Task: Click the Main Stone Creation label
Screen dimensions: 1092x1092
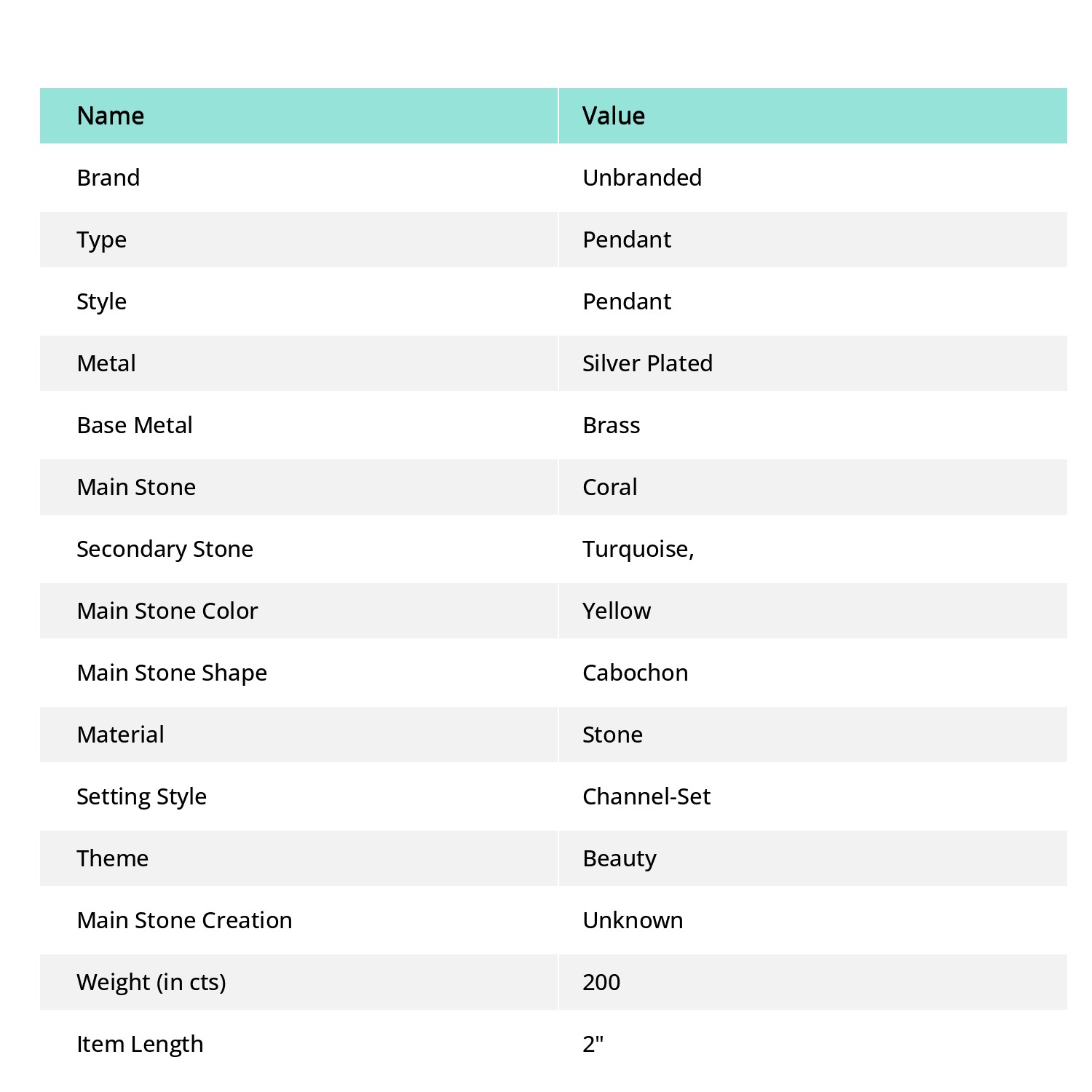Action: pyautogui.click(x=184, y=920)
